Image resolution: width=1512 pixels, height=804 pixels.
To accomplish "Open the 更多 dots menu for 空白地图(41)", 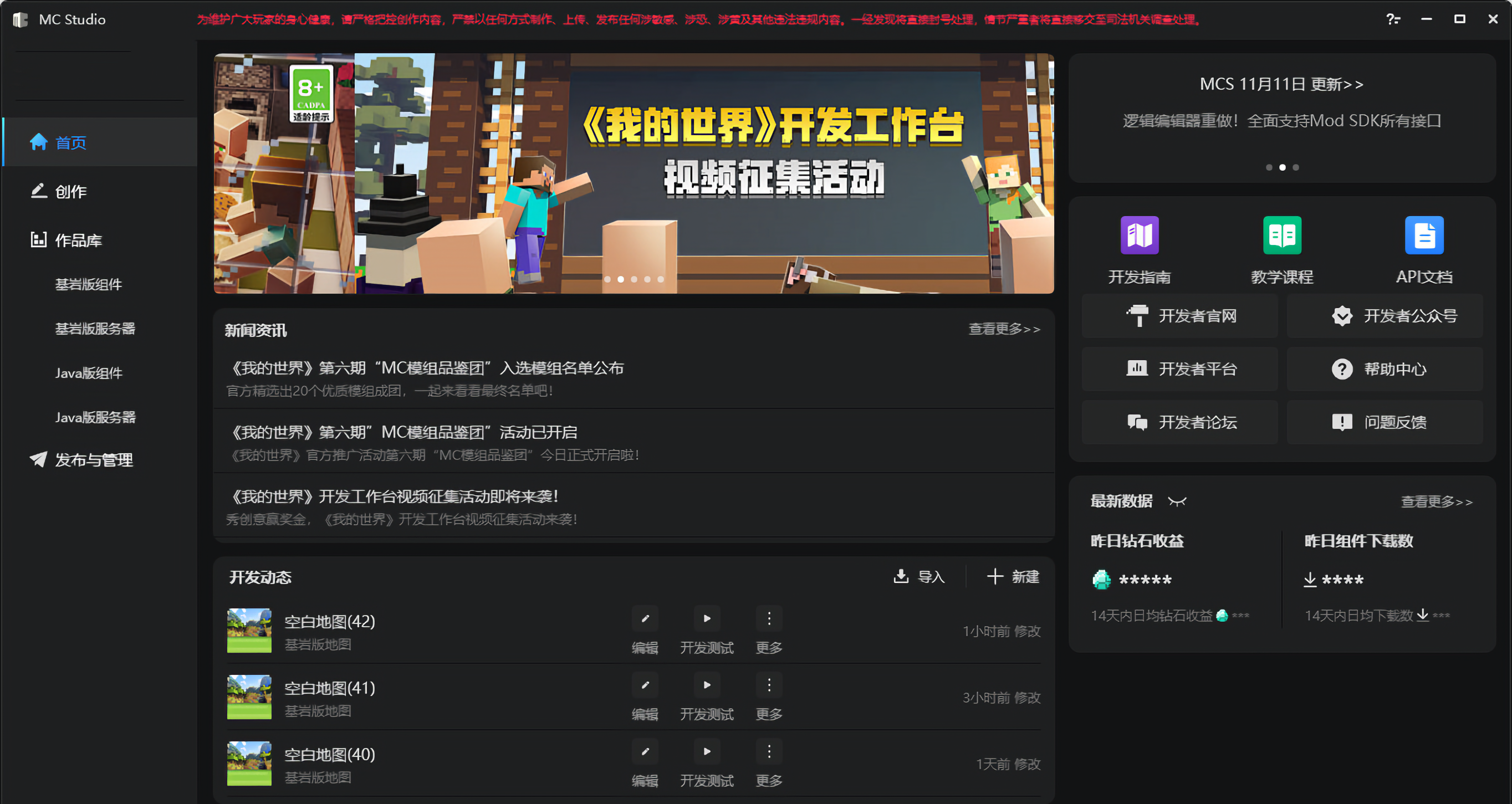I will pyautogui.click(x=769, y=684).
